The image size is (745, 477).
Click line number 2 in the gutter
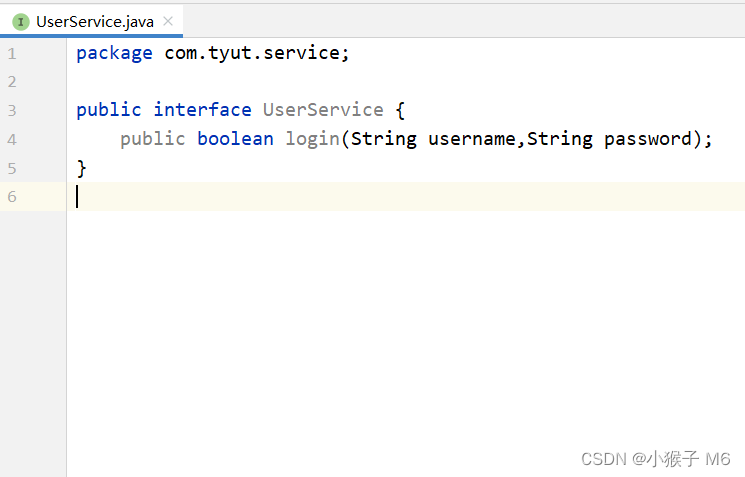12,82
